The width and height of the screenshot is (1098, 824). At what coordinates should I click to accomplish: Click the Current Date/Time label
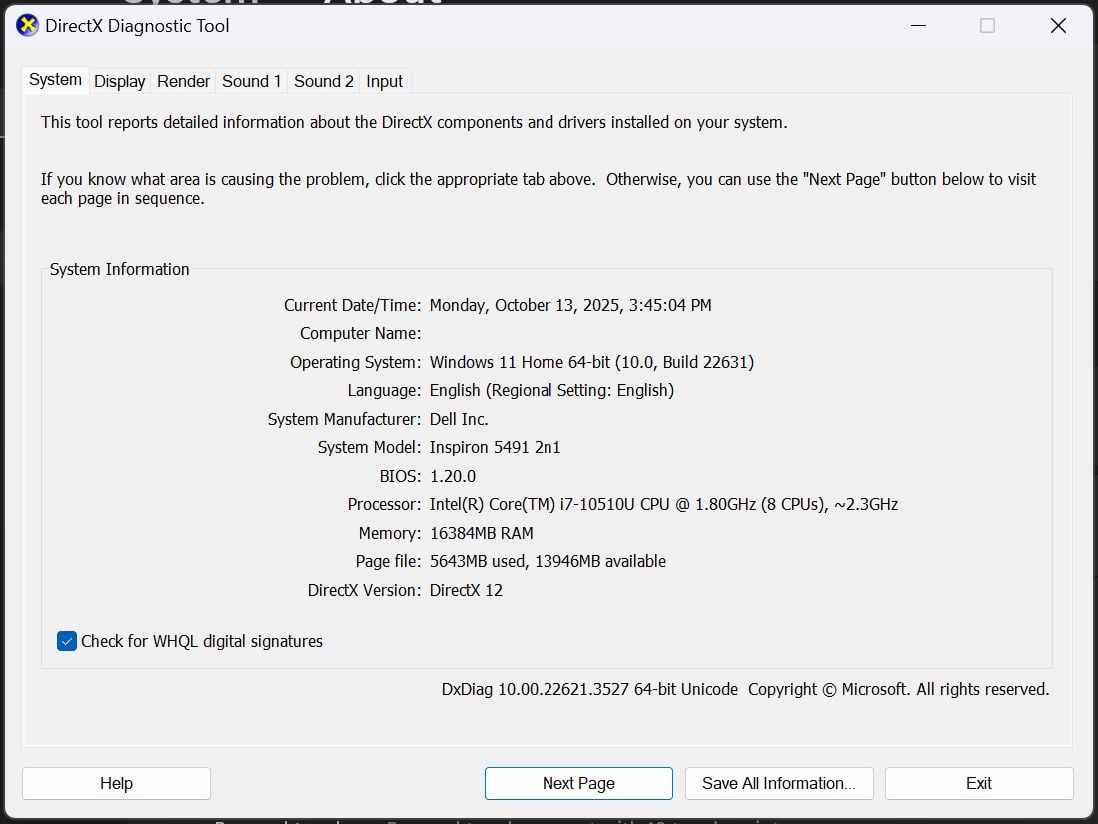352,305
